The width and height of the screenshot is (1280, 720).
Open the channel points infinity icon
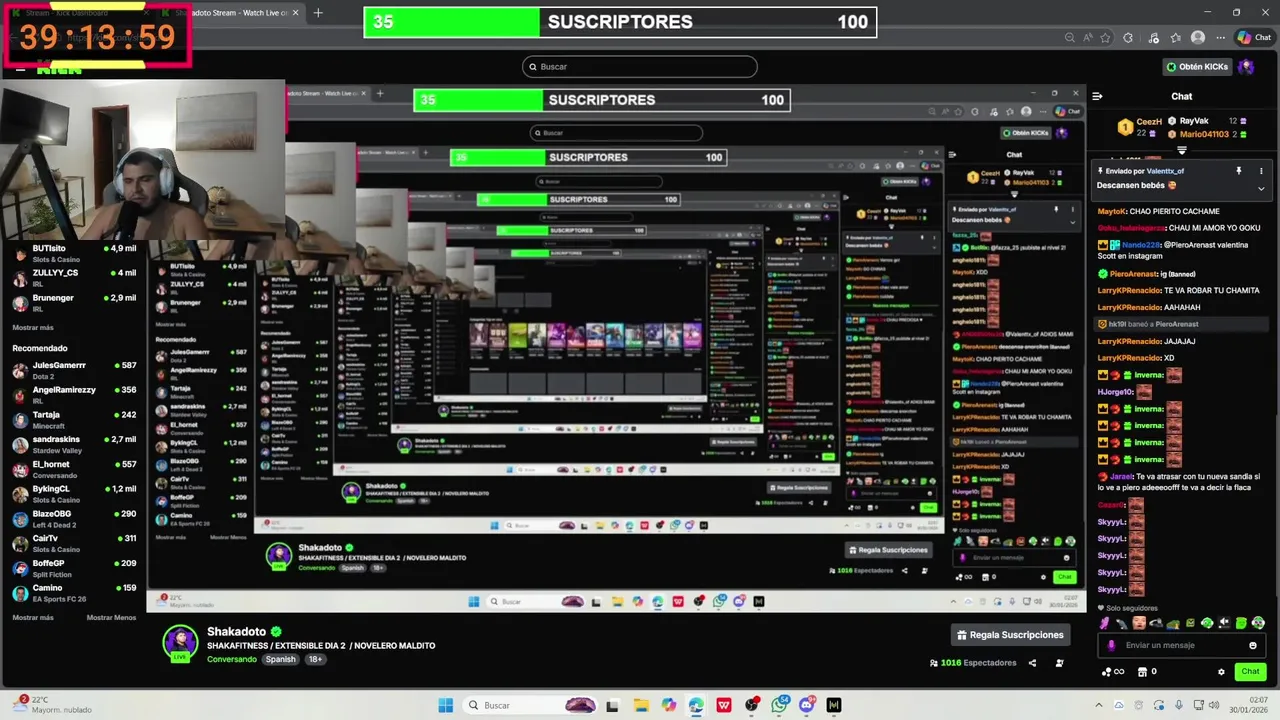[1113, 672]
